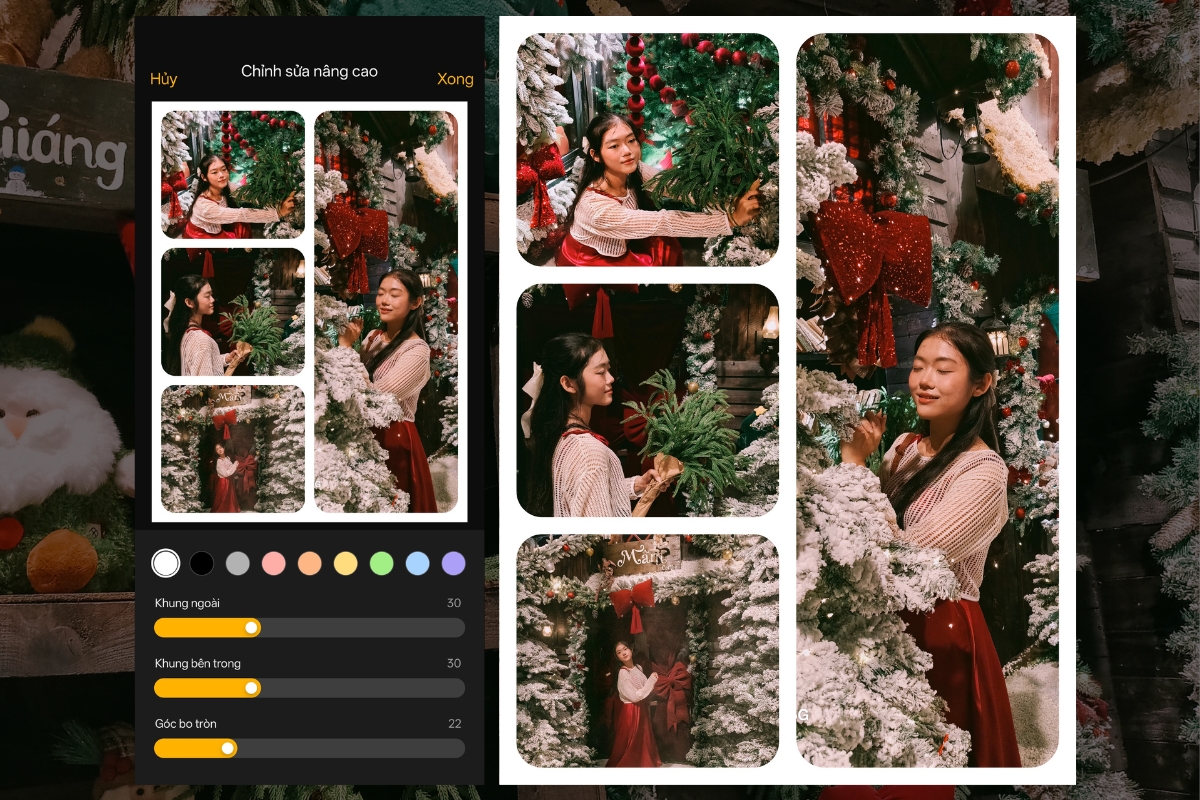Select the black frame color
This screenshot has height=800, width=1200.
click(x=202, y=563)
